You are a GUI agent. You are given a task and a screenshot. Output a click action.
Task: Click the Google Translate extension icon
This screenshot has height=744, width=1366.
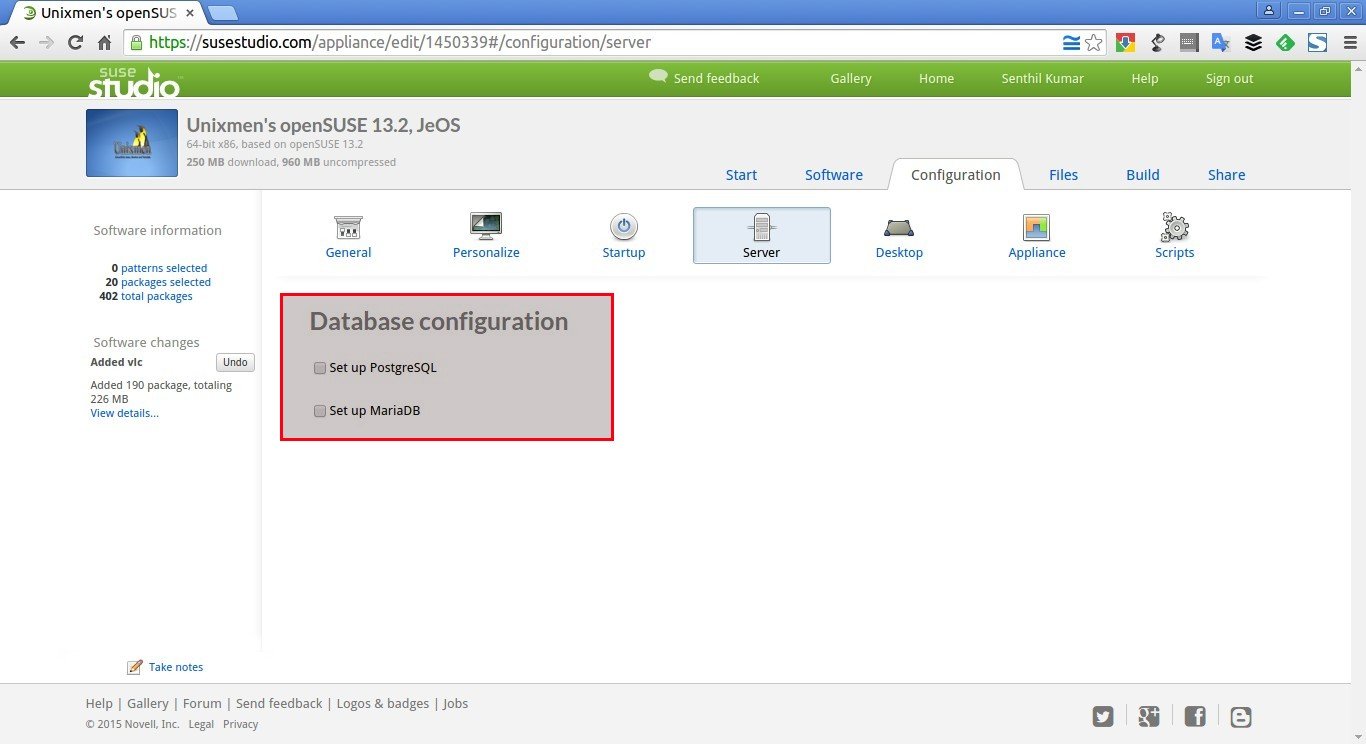[1221, 42]
